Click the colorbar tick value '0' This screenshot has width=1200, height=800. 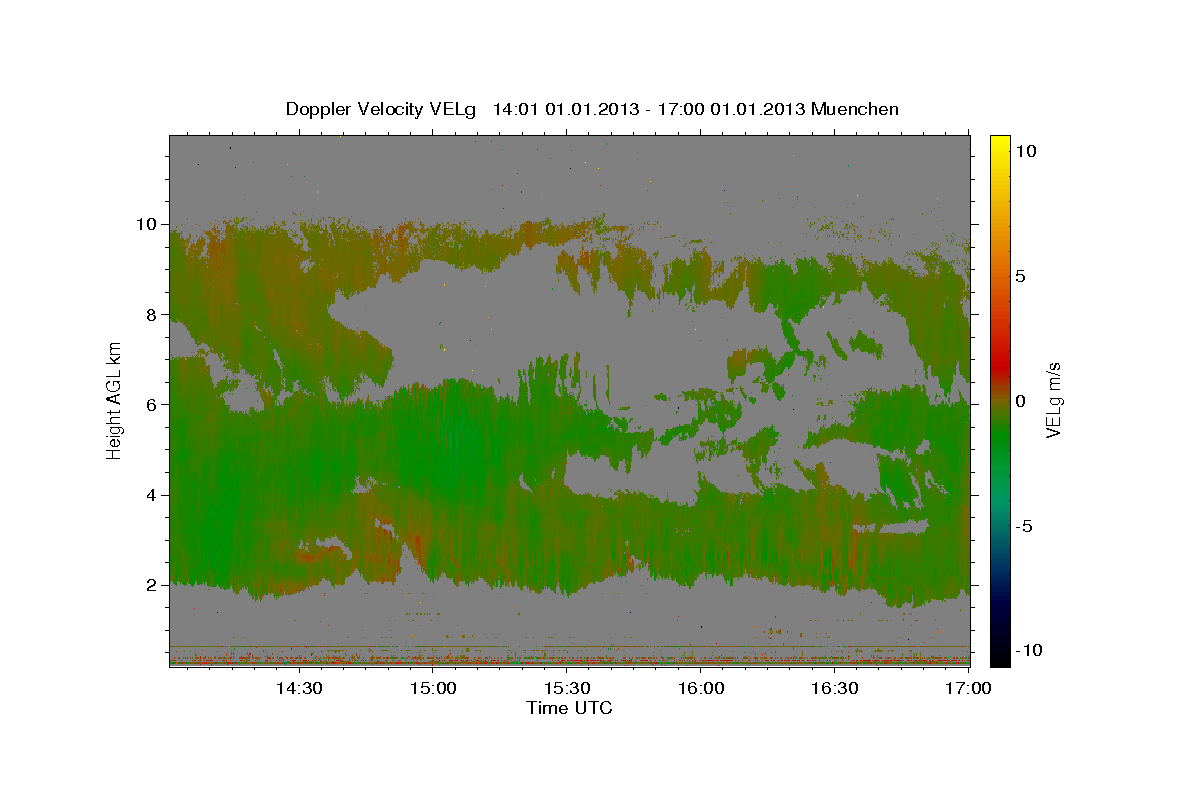coord(1020,401)
